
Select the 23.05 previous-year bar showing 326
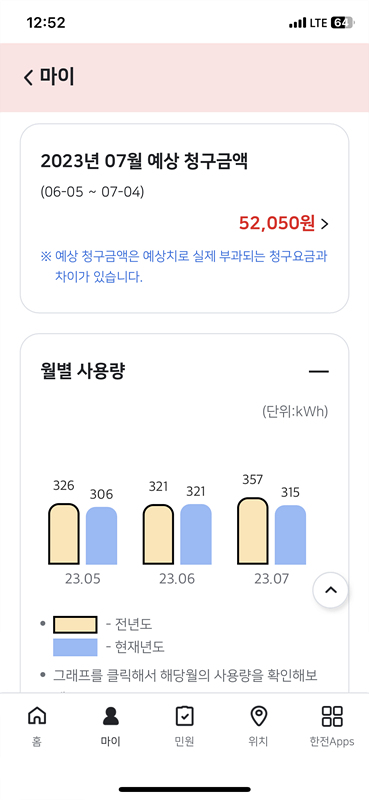coord(64,534)
